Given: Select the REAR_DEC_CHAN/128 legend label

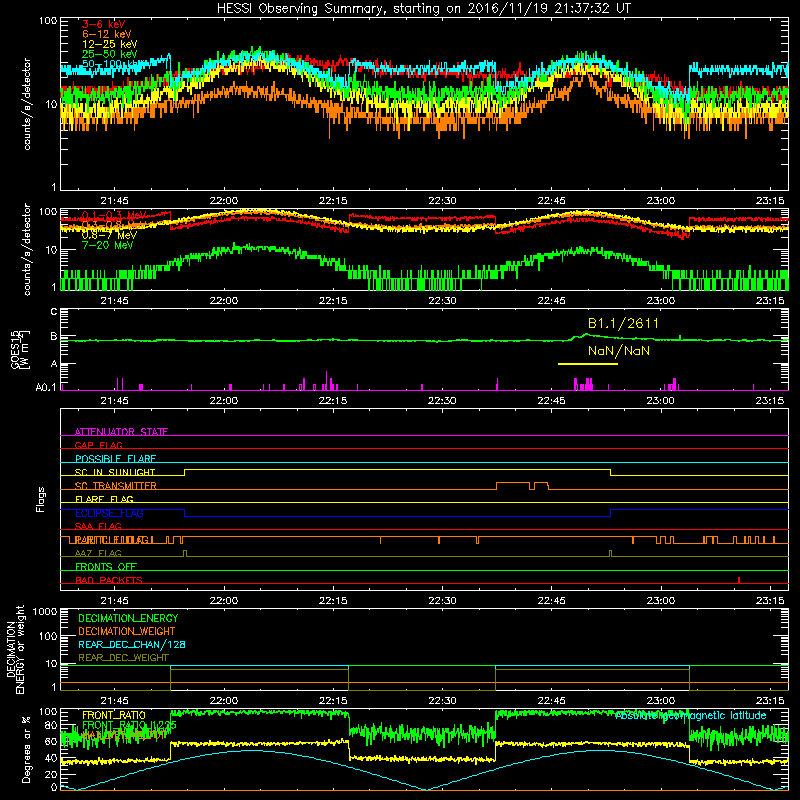Looking at the screenshot, I should pos(132,644).
